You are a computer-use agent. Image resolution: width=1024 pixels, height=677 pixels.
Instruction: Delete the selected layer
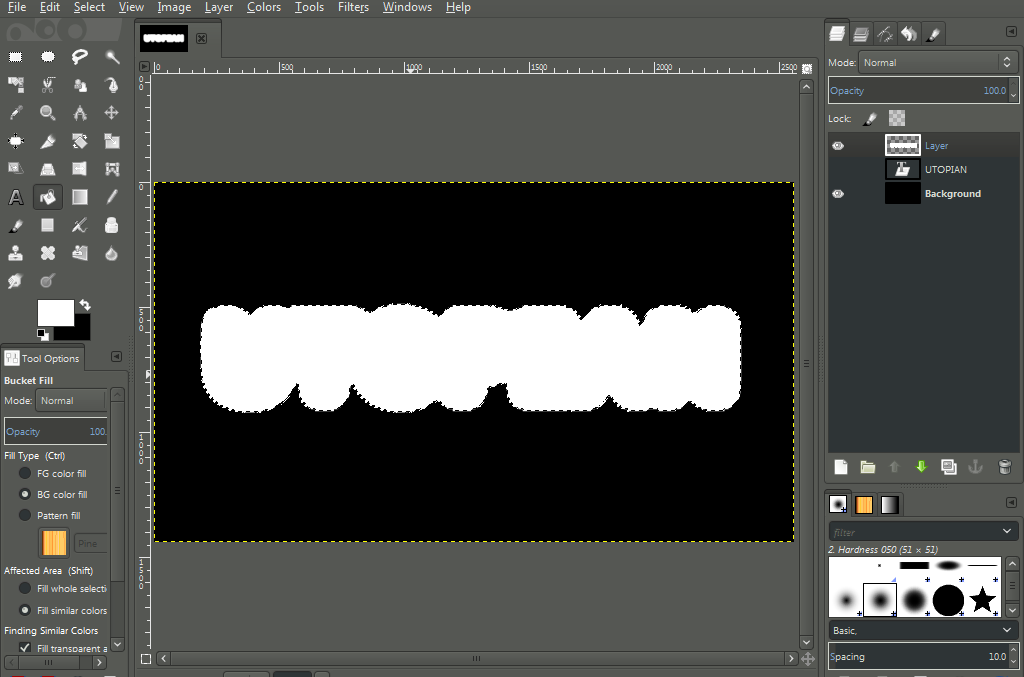[1005, 467]
